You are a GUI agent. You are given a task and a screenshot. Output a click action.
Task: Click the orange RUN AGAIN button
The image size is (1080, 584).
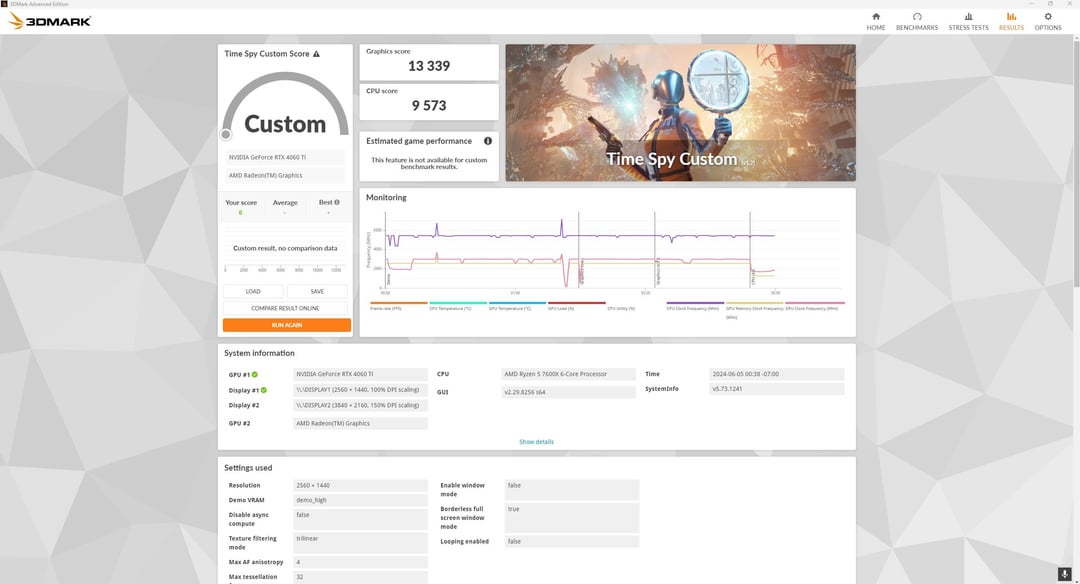click(x=287, y=325)
